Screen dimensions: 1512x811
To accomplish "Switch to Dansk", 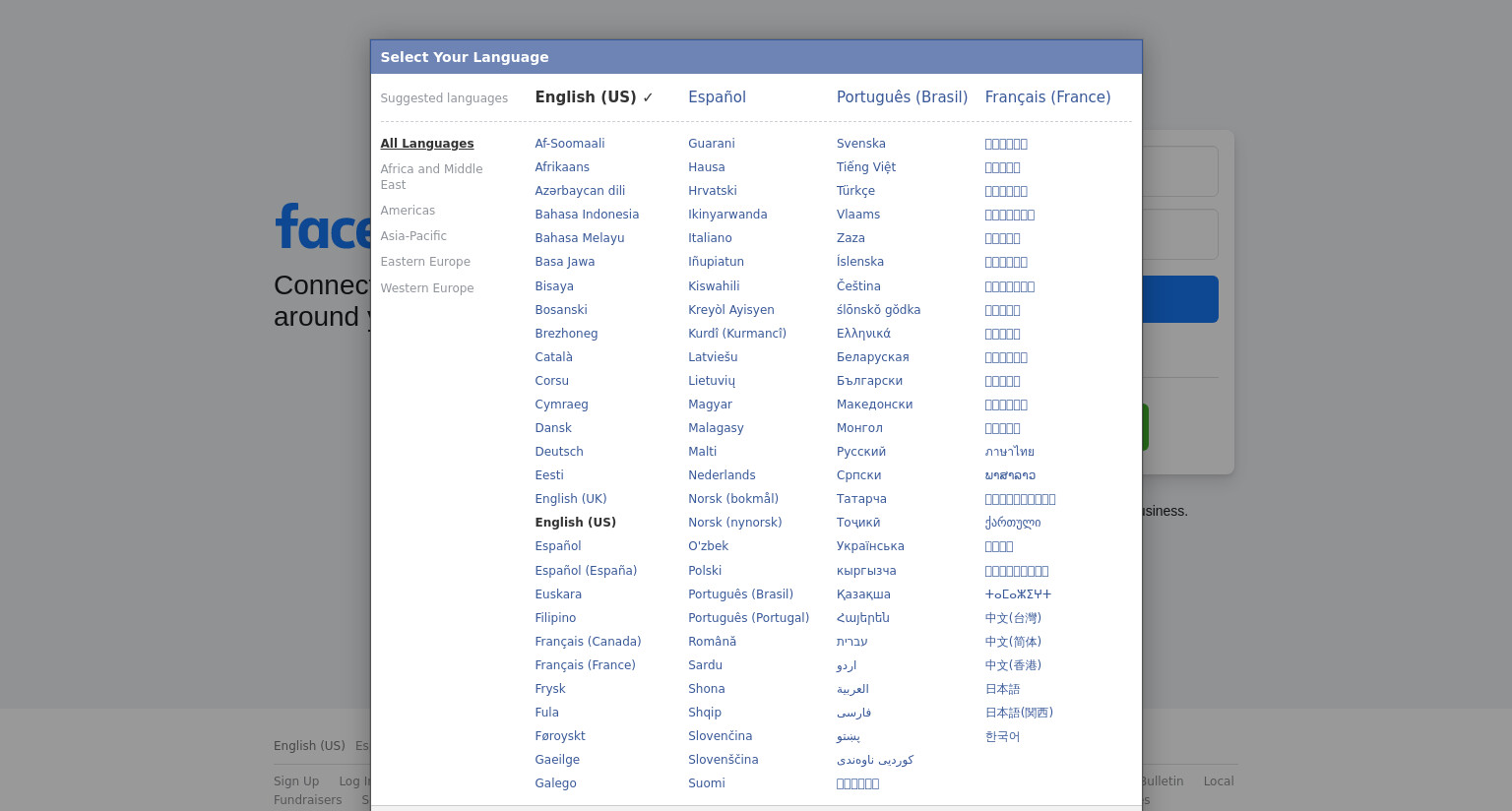I will click(x=553, y=428).
